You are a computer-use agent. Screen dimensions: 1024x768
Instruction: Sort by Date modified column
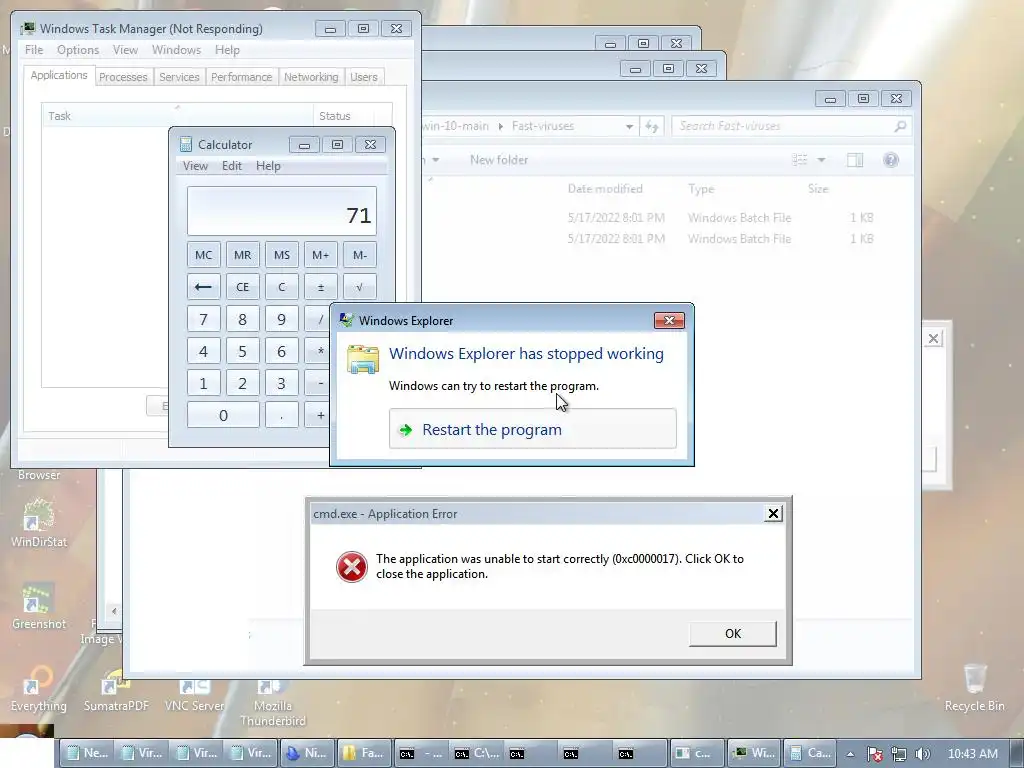(605, 189)
